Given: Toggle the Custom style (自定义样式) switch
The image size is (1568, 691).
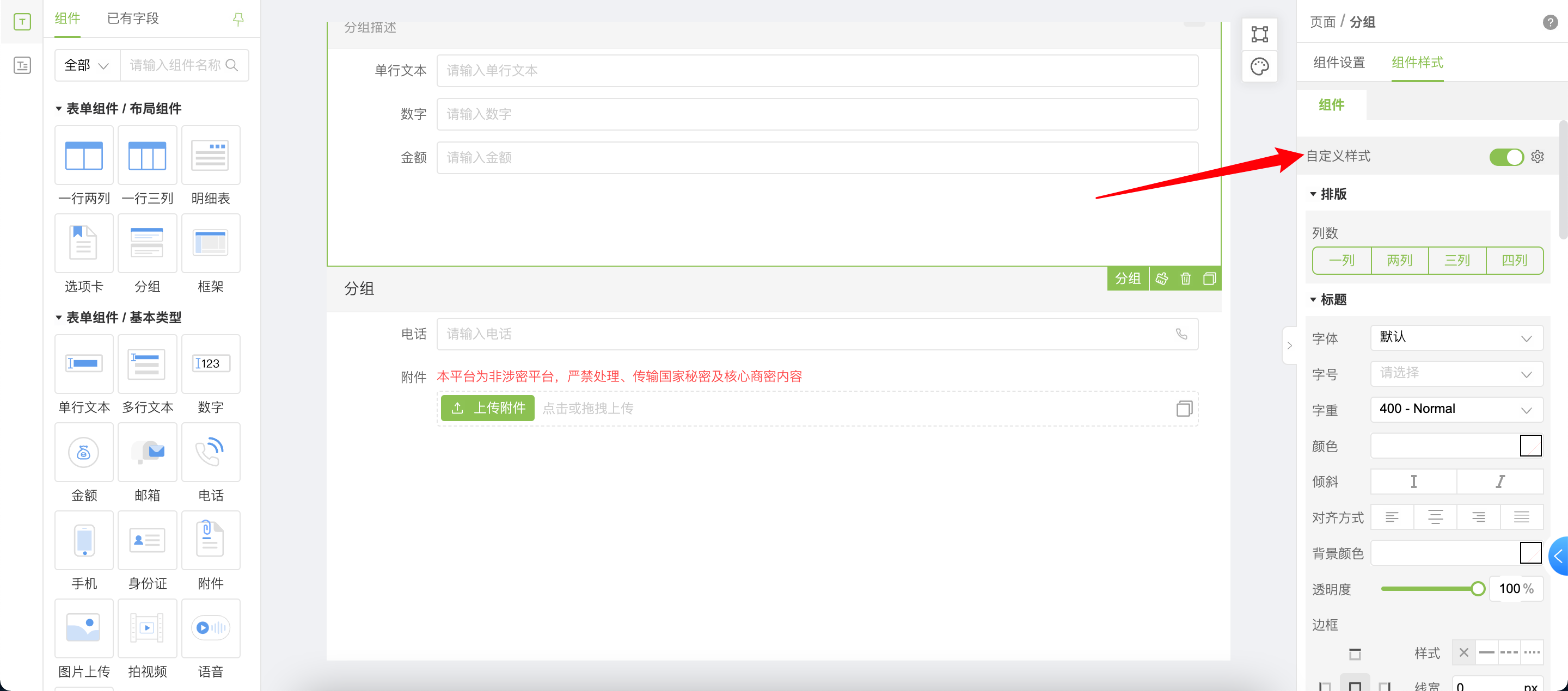Looking at the screenshot, I should click(1506, 157).
